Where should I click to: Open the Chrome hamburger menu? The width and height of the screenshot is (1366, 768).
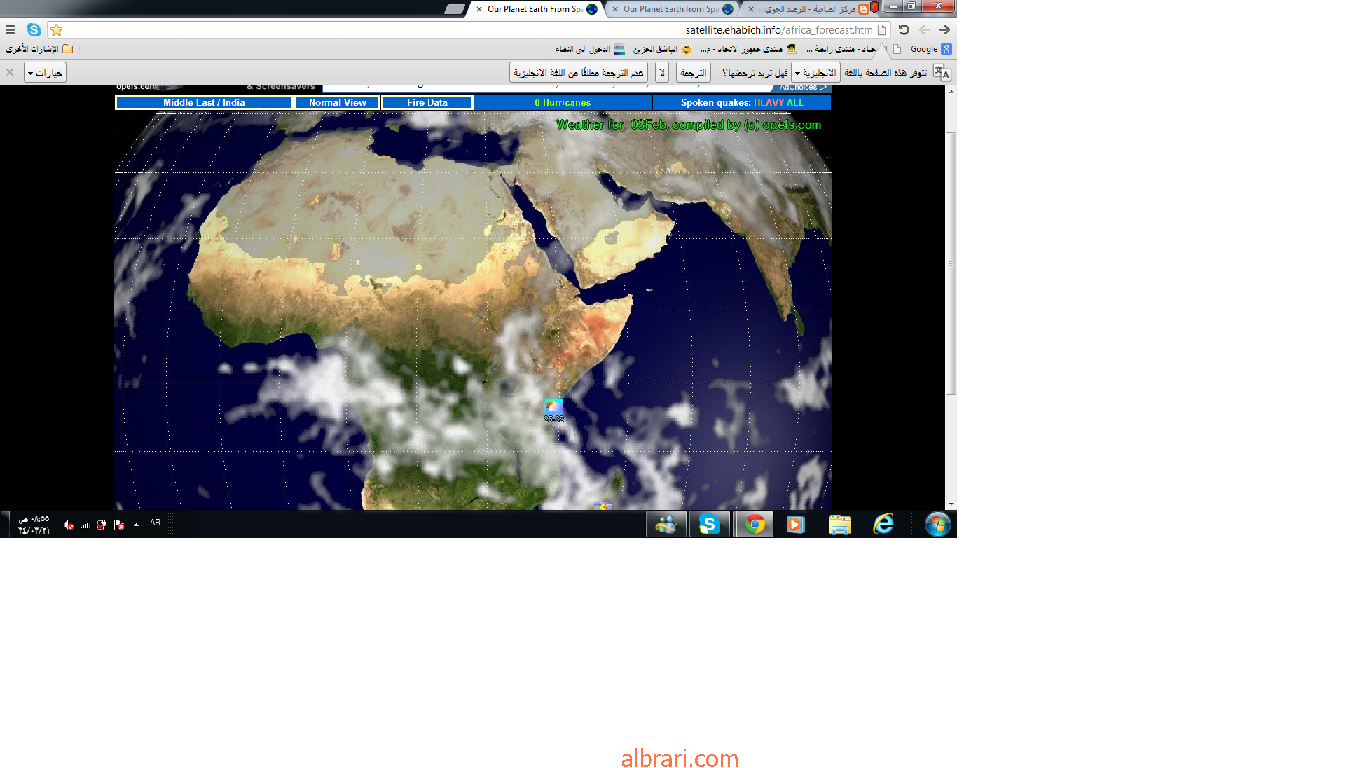coord(10,30)
